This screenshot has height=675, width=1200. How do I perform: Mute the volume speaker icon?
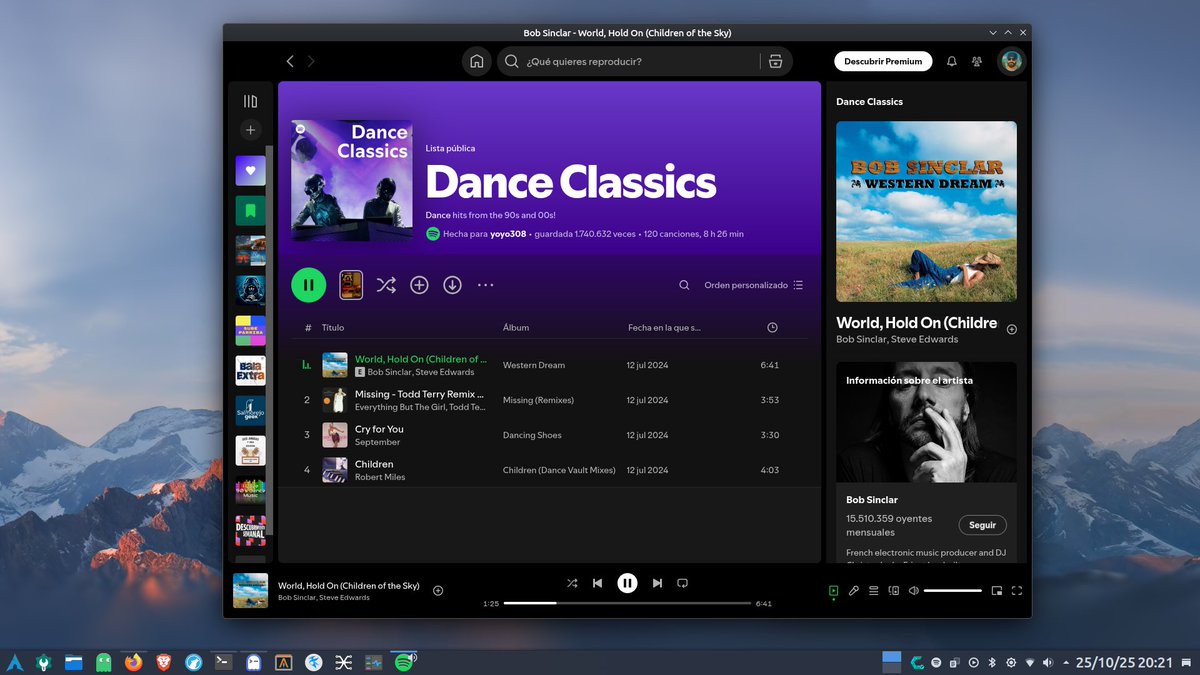[913, 591]
